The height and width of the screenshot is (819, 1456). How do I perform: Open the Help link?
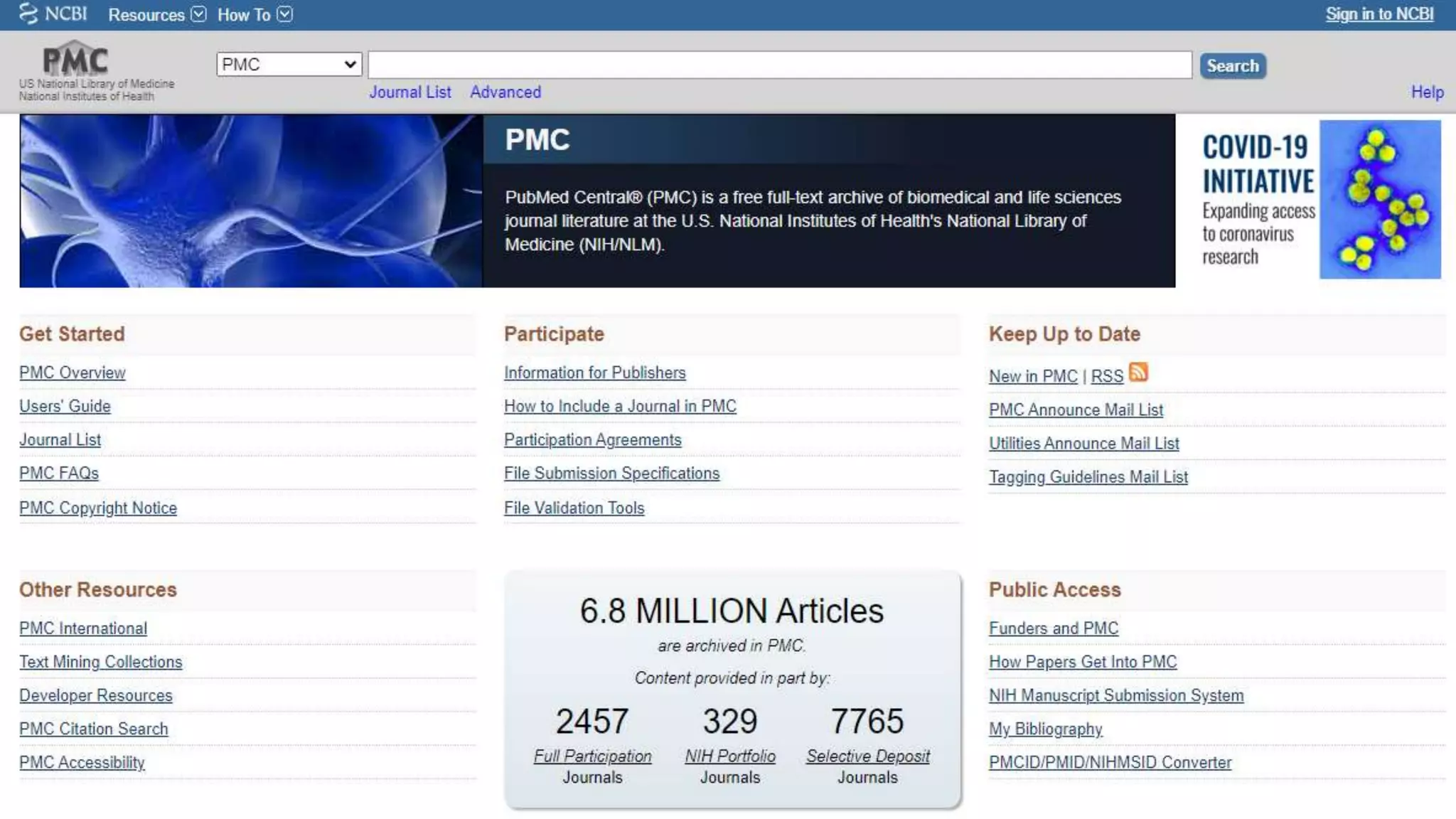coord(1427,92)
